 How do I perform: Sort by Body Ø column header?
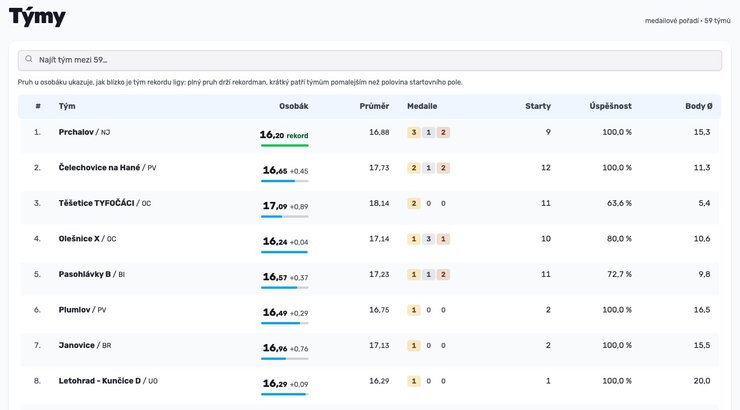[699, 106]
